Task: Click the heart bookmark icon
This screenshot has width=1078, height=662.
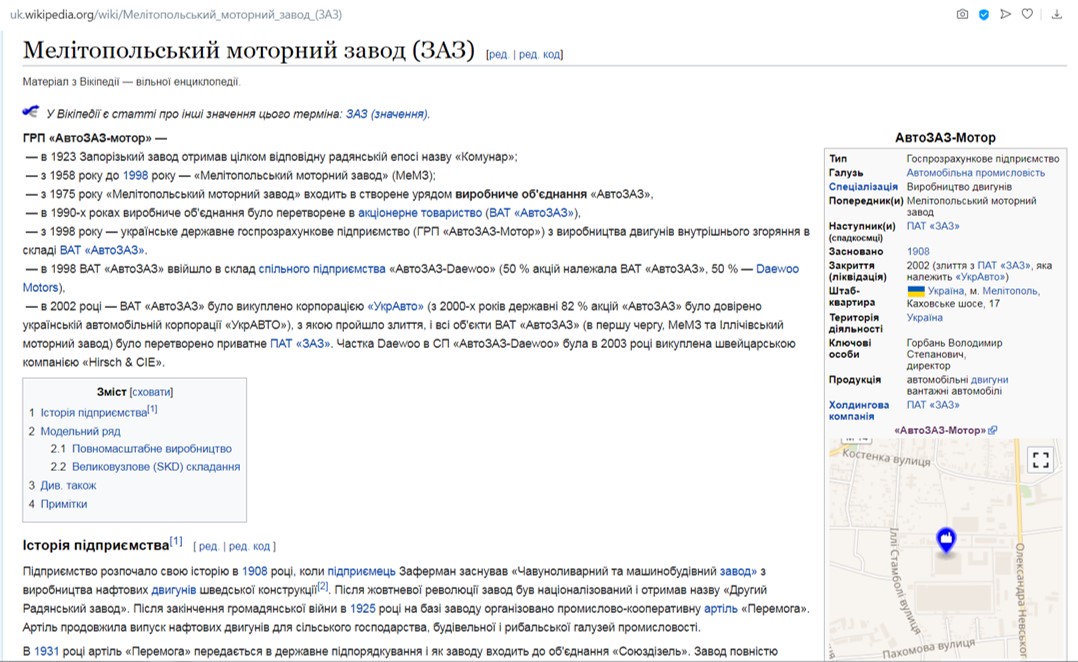Action: click(1027, 14)
